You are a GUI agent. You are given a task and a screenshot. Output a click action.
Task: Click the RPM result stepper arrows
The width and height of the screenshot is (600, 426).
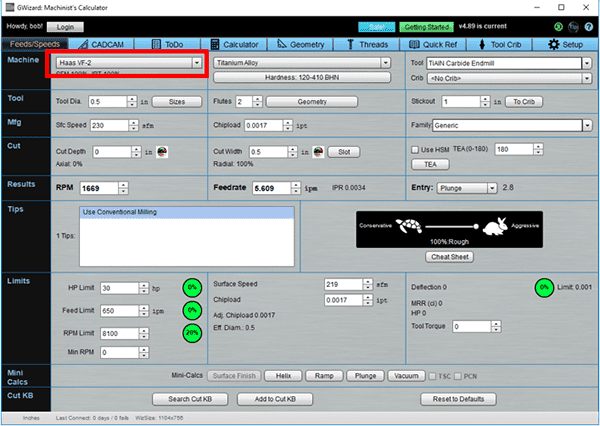click(123, 188)
